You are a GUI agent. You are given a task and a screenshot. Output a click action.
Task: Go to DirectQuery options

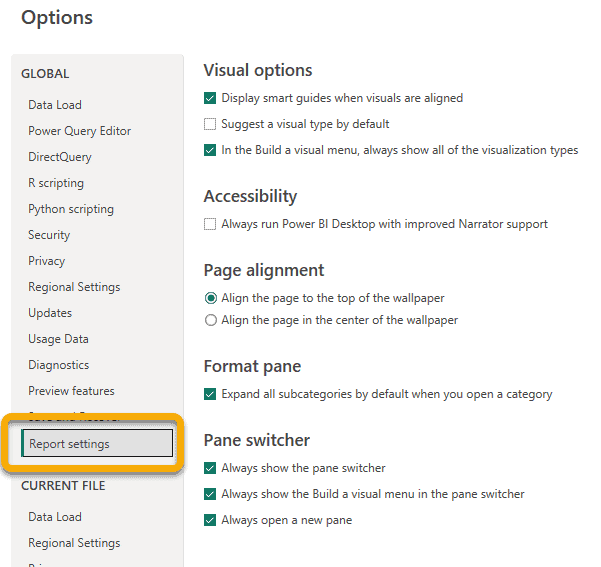pos(60,157)
